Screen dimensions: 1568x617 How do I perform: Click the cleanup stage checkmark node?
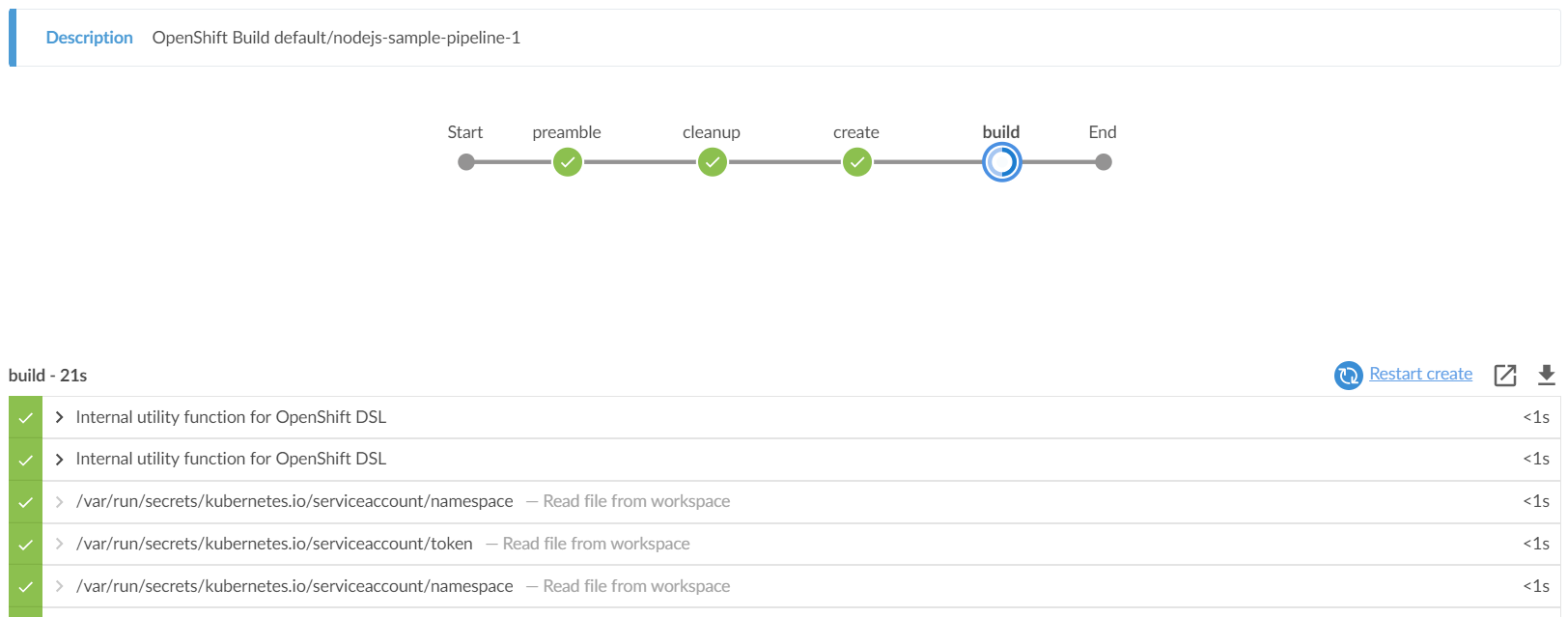coord(713,162)
